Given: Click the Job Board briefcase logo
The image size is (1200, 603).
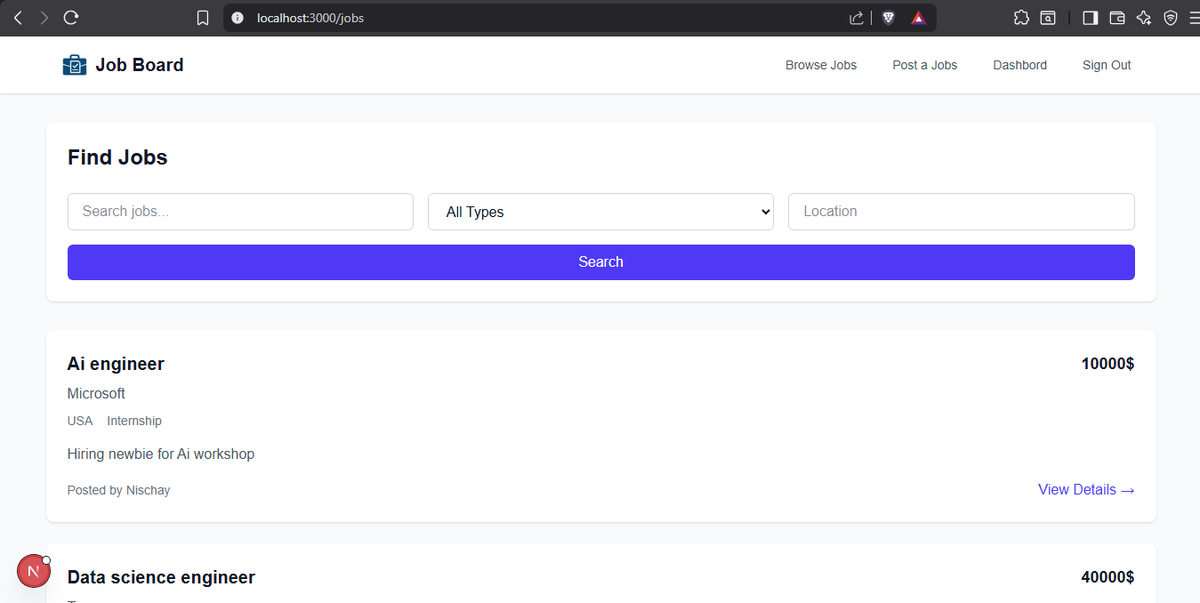Looking at the screenshot, I should (x=75, y=65).
